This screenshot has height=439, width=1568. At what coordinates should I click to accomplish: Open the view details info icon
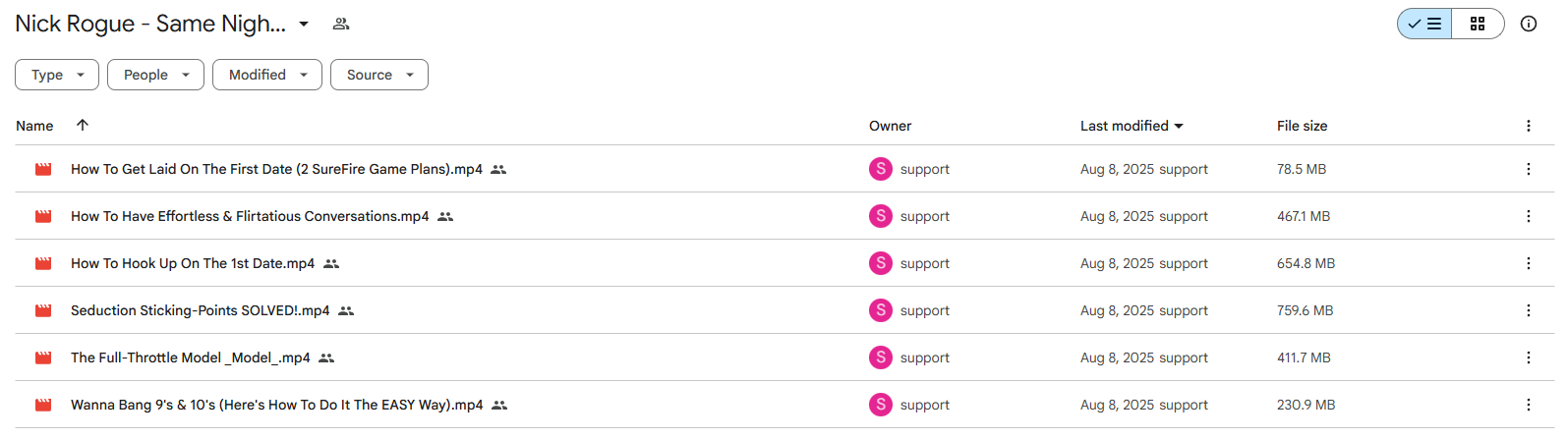pyautogui.click(x=1528, y=24)
